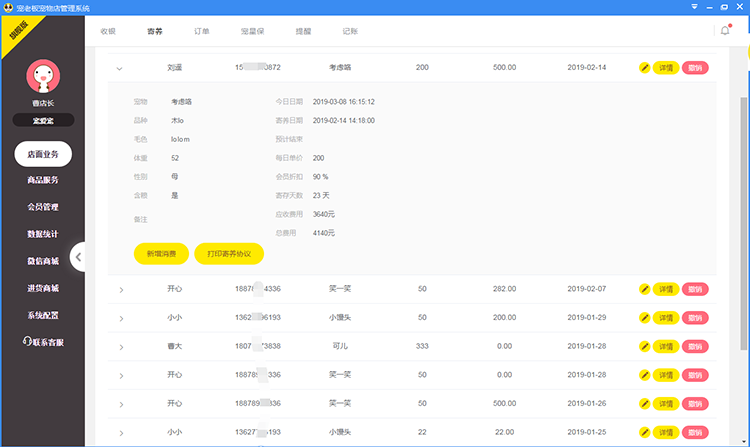Screen dimensions: 750x447
Task: Click the notification bell icon
Action: click(724, 31)
